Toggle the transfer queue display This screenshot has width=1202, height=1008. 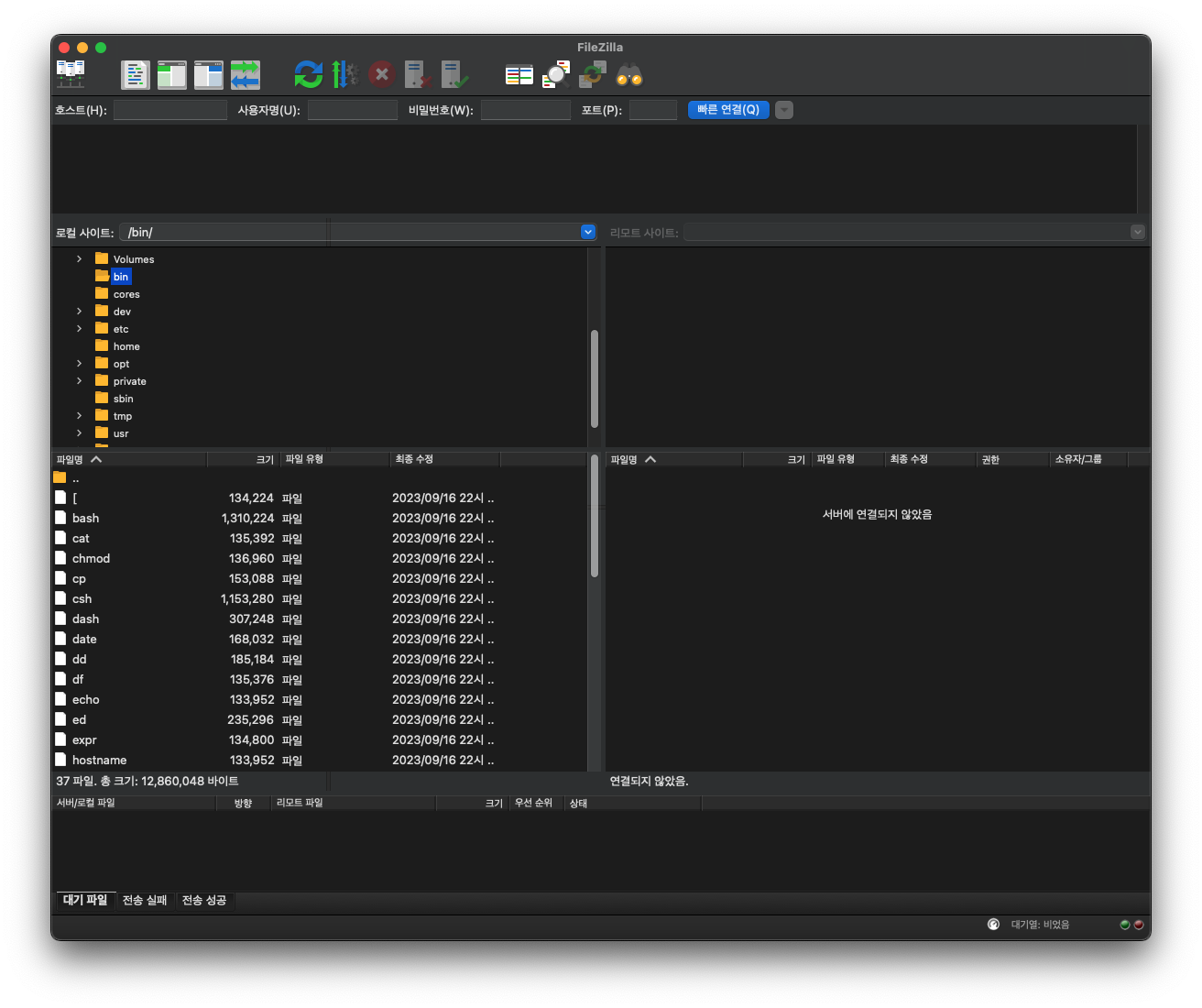click(x=245, y=74)
